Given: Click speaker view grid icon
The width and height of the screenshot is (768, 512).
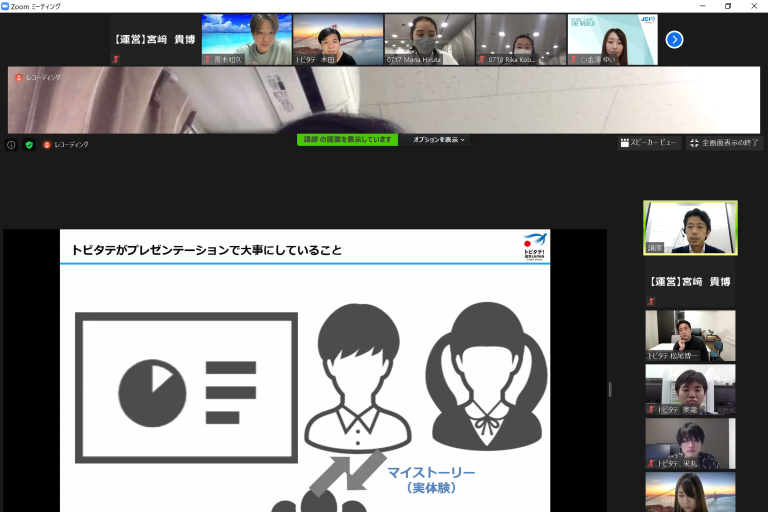Looking at the screenshot, I should [624, 143].
